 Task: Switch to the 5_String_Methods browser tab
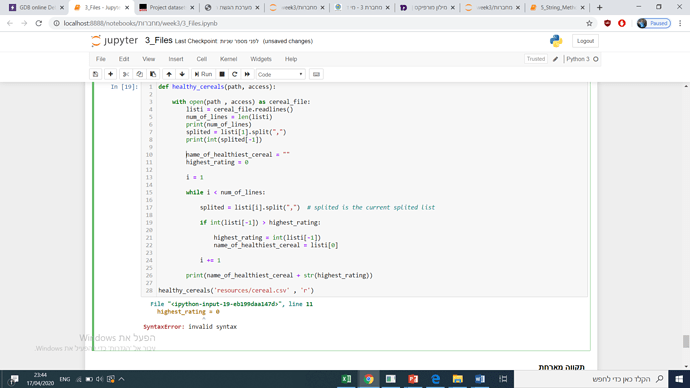coord(558,7)
